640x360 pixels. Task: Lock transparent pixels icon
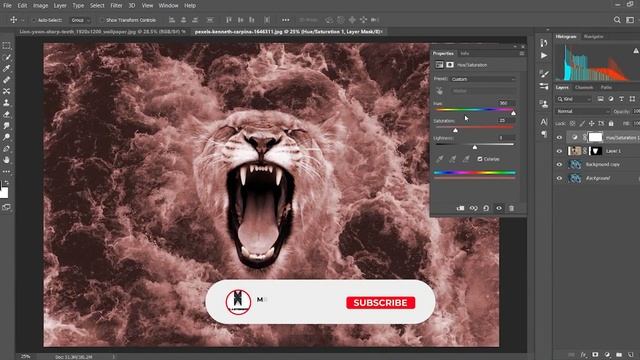pos(572,123)
